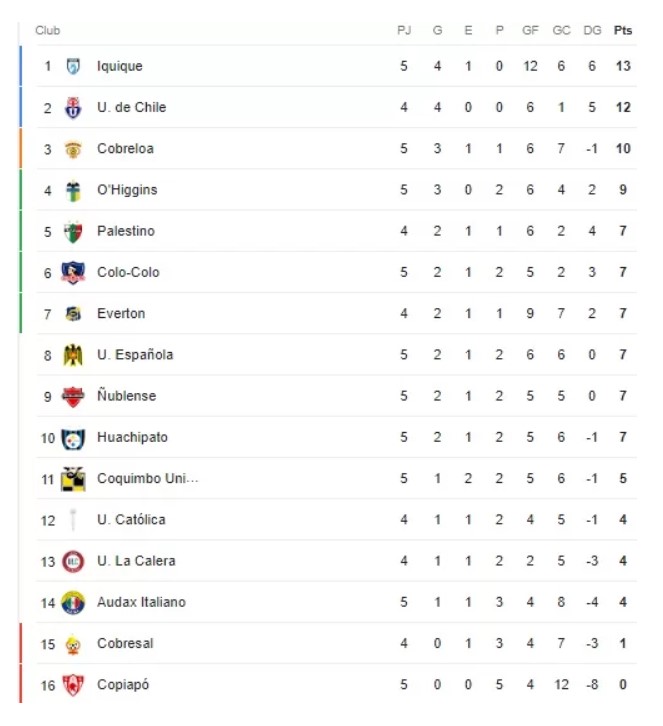This screenshot has width=663, height=726.
Task: Select the Club column header
Action: click(x=48, y=31)
